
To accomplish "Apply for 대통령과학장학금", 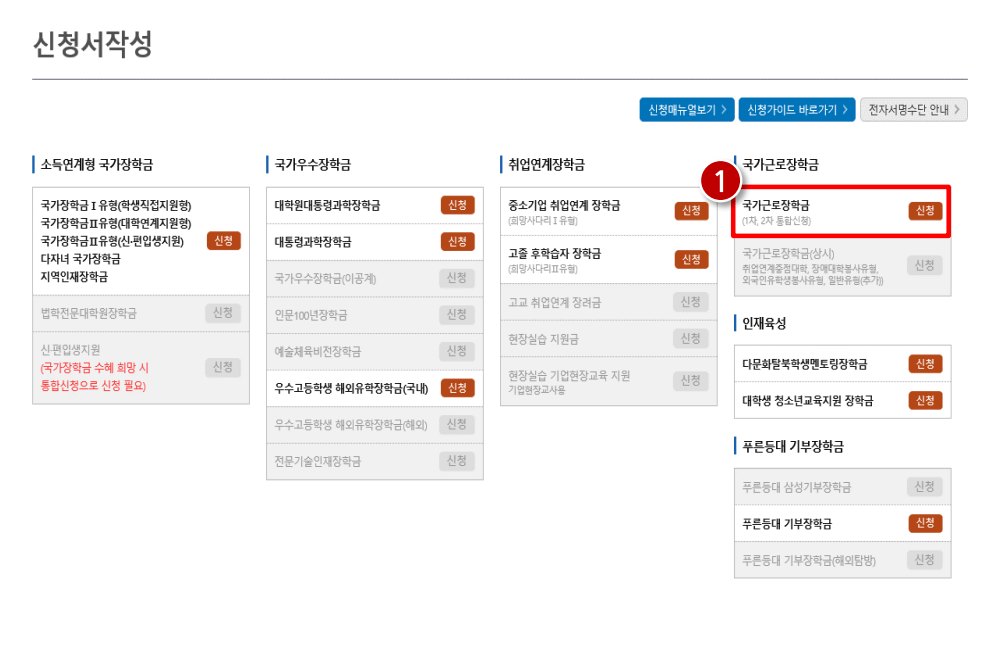I will pos(458,241).
